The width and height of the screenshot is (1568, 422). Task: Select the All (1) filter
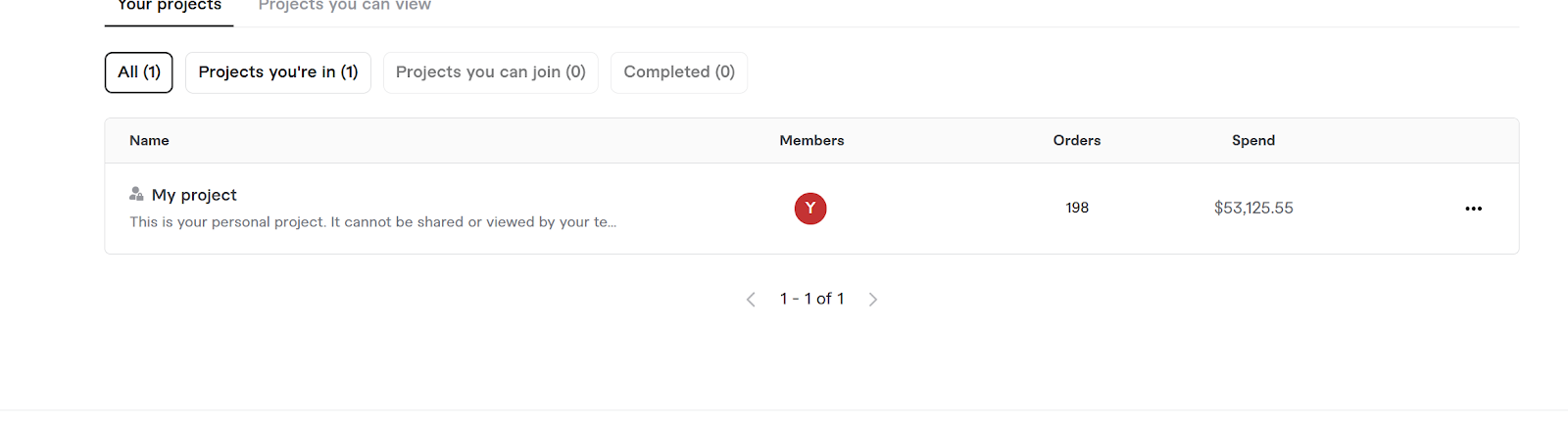(x=139, y=72)
